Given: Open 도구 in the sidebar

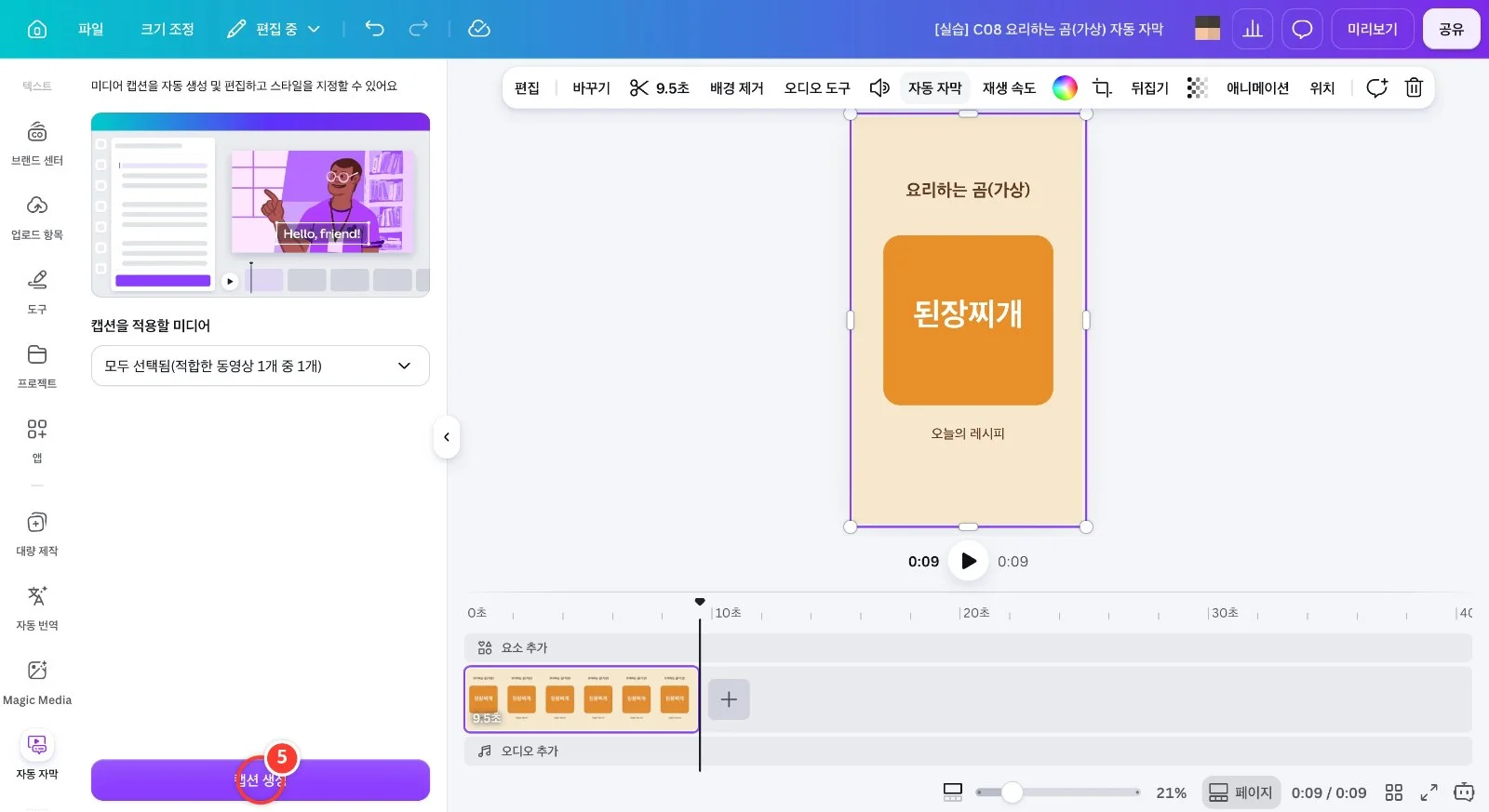Looking at the screenshot, I should [x=37, y=292].
